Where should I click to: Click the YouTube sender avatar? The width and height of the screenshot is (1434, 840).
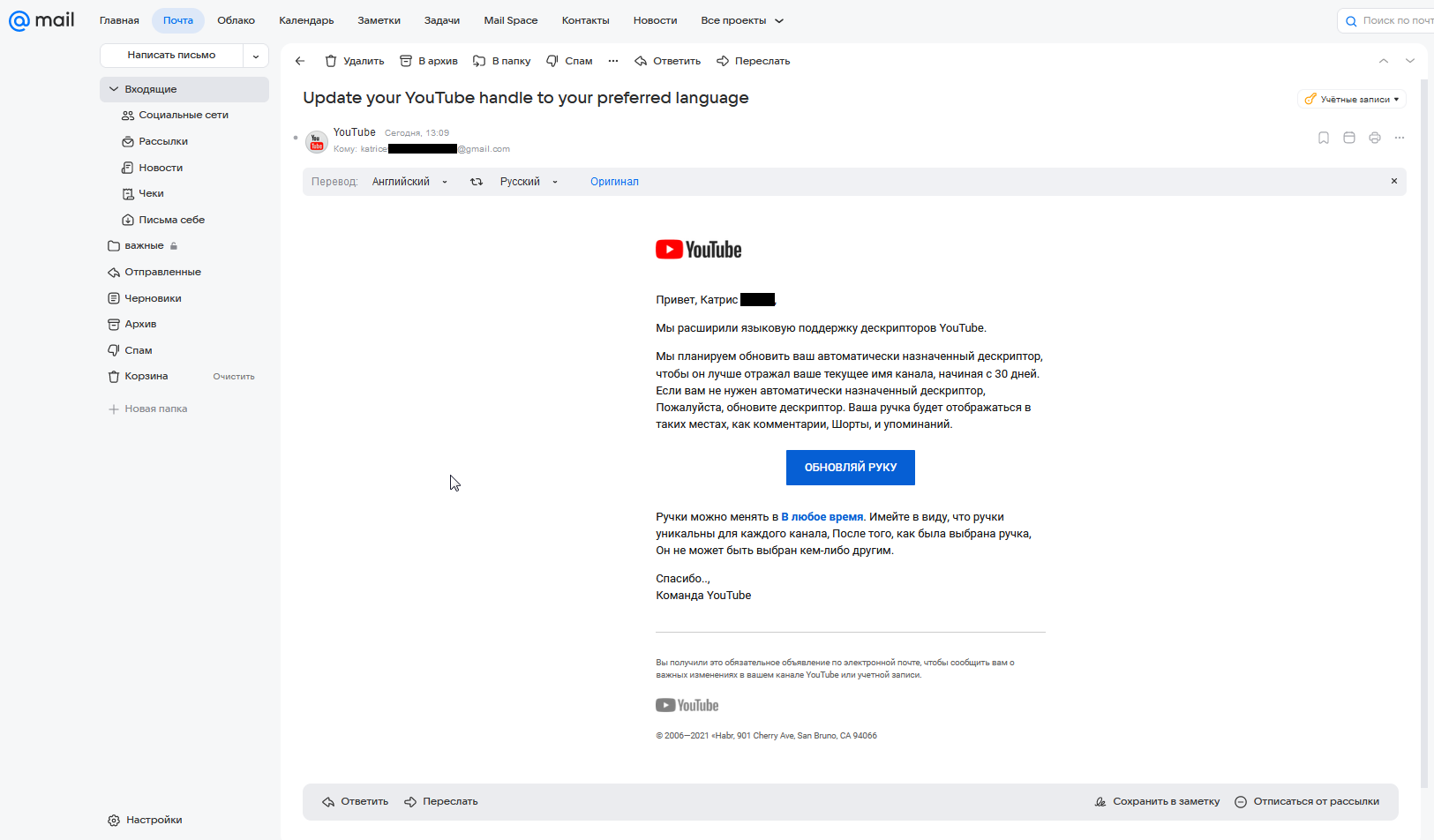point(317,141)
